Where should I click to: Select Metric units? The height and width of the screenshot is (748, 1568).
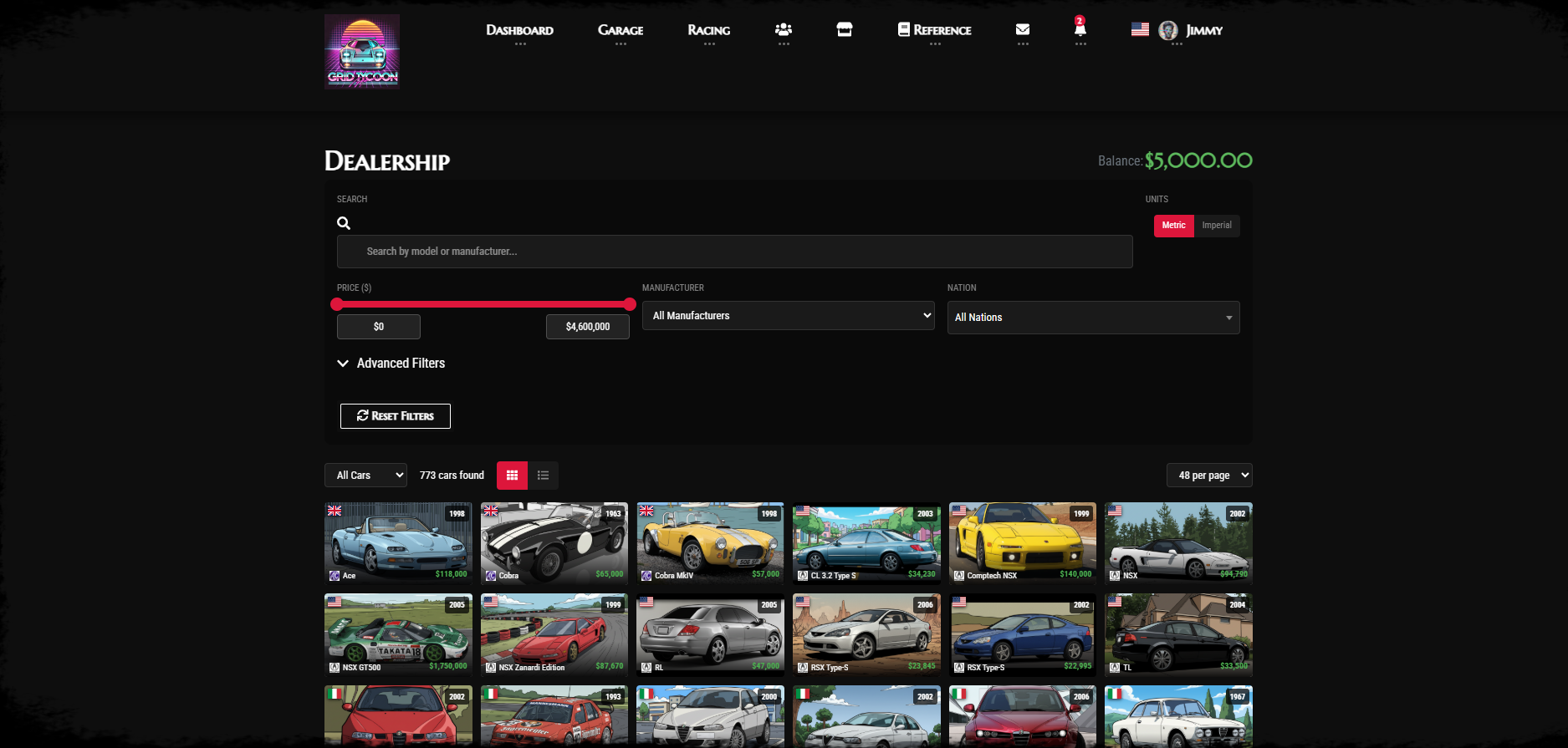click(1173, 226)
